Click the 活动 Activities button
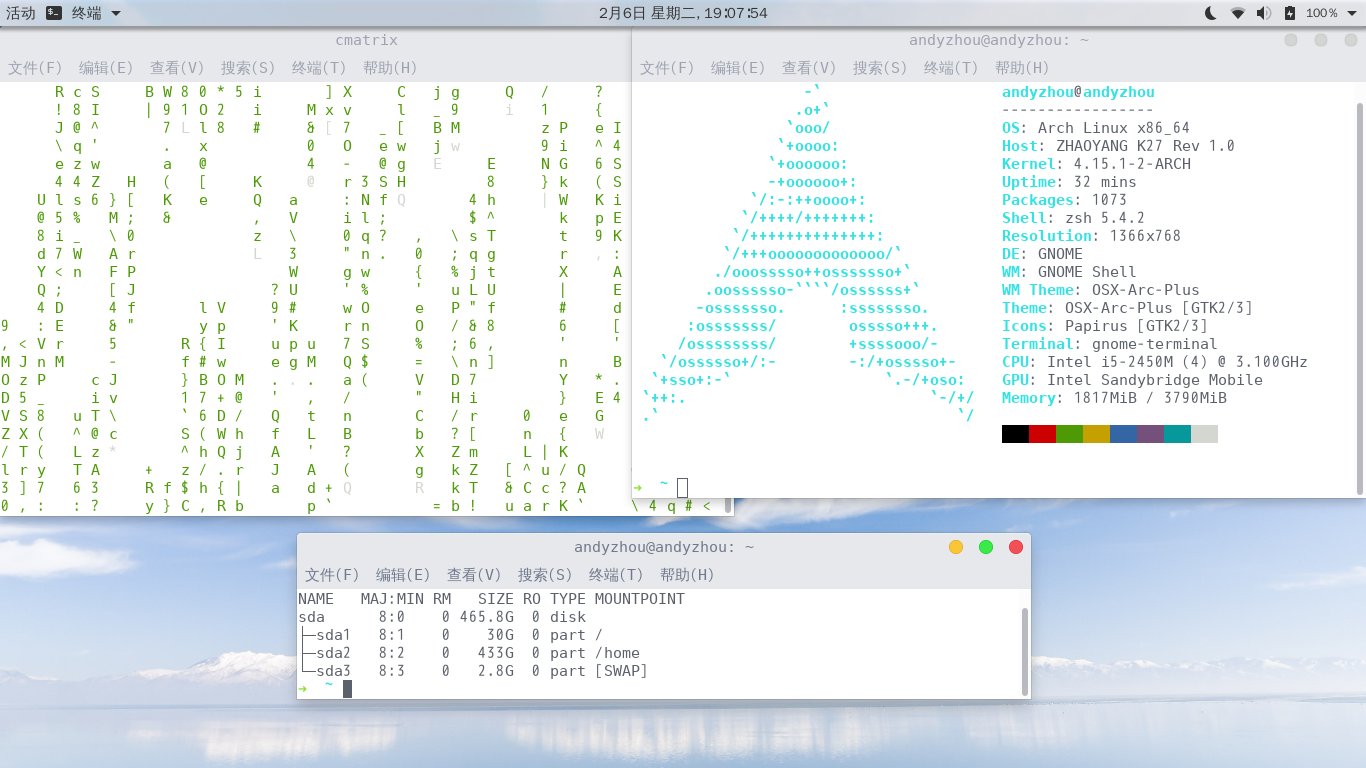The image size is (1366, 768). click(20, 13)
